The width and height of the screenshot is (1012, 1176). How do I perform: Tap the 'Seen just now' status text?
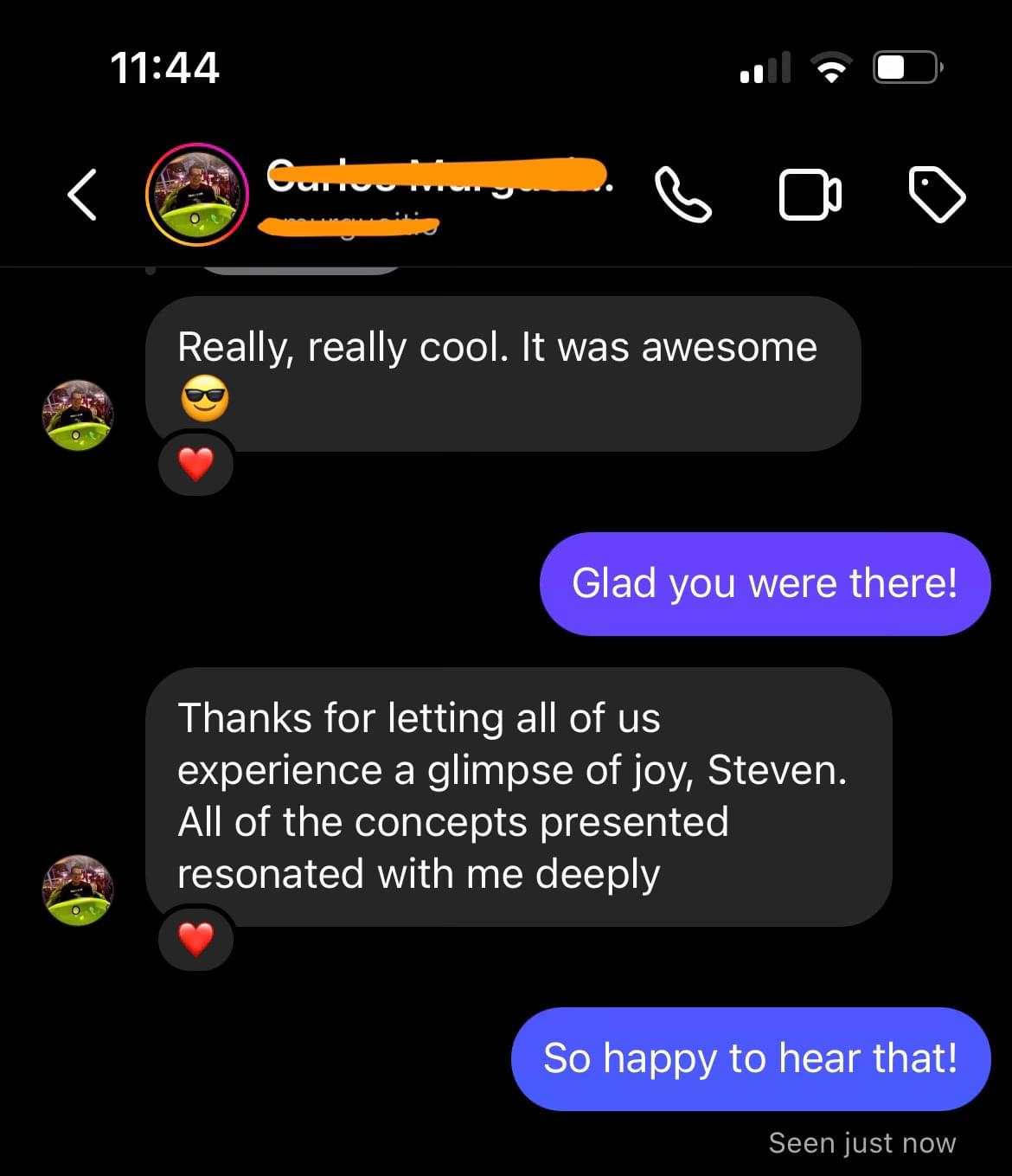[x=862, y=1143]
